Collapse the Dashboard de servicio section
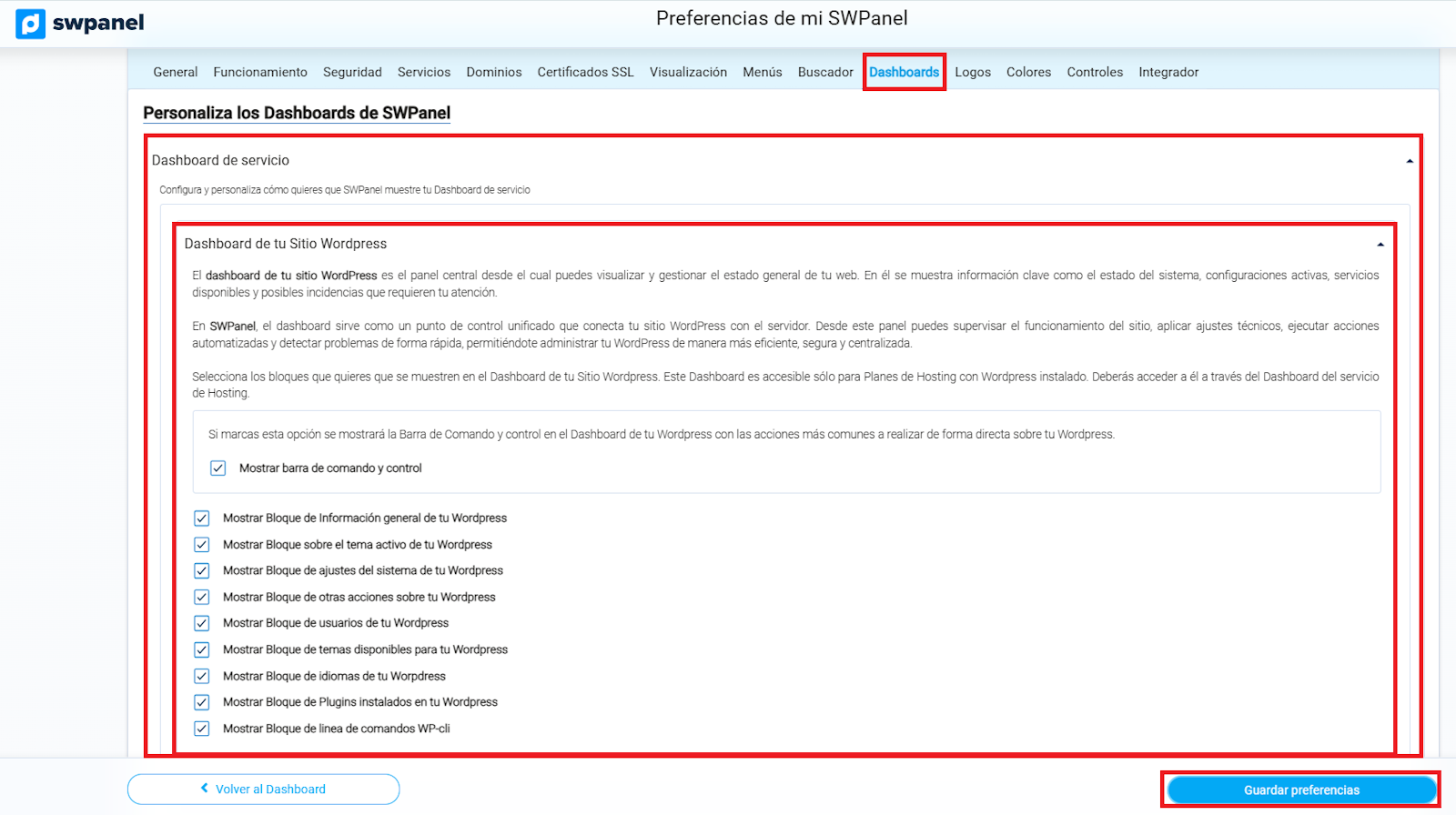This screenshot has width=1456, height=815. point(1409,161)
